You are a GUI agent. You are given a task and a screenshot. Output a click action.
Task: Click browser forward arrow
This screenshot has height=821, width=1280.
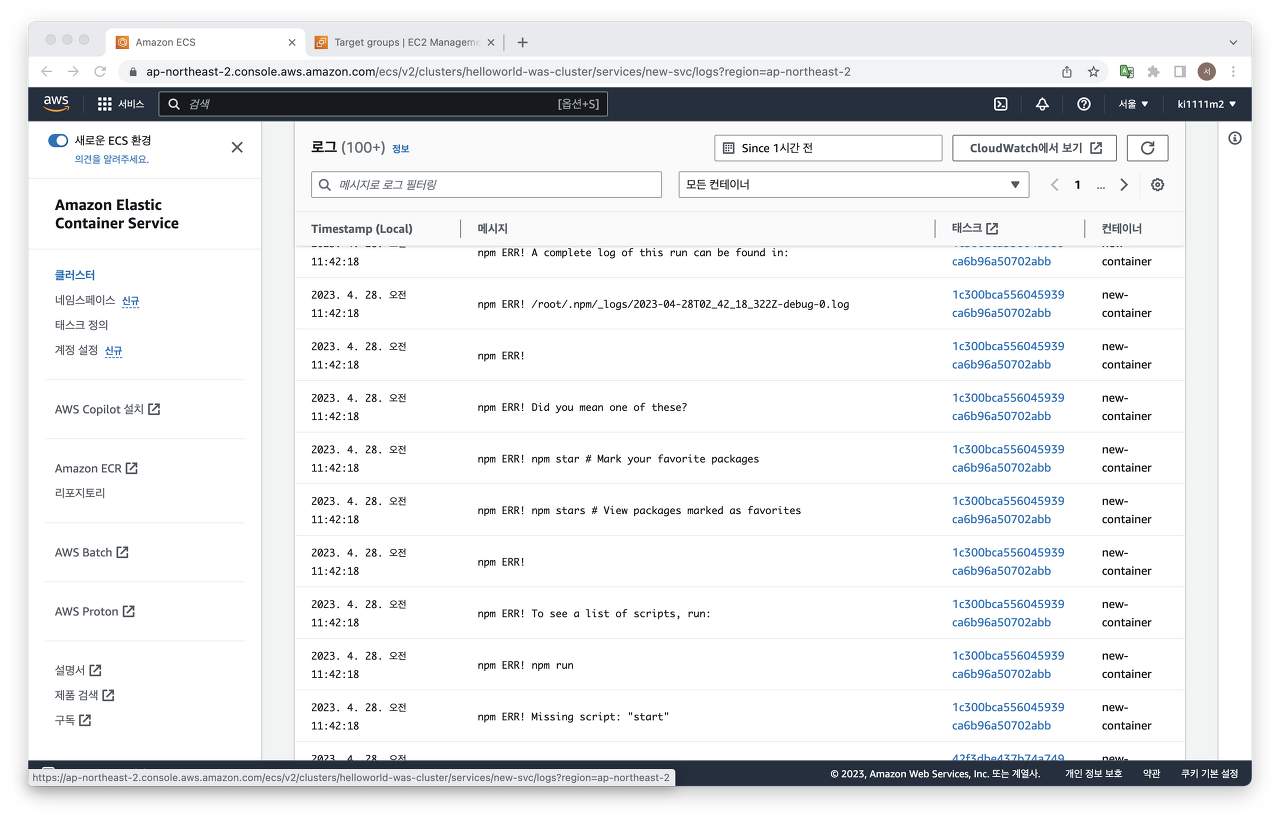[73, 71]
